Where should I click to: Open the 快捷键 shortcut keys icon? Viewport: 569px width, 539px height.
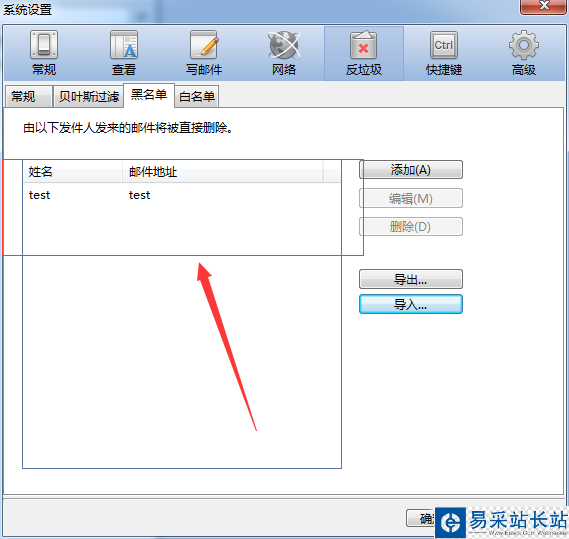click(444, 53)
